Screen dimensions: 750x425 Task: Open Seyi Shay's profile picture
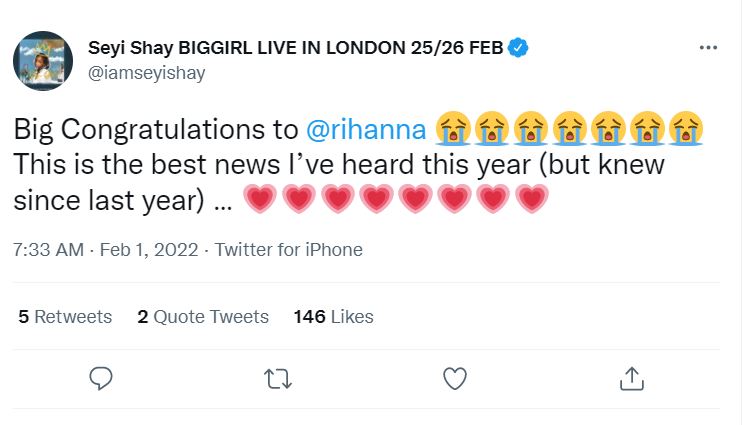coord(43,60)
